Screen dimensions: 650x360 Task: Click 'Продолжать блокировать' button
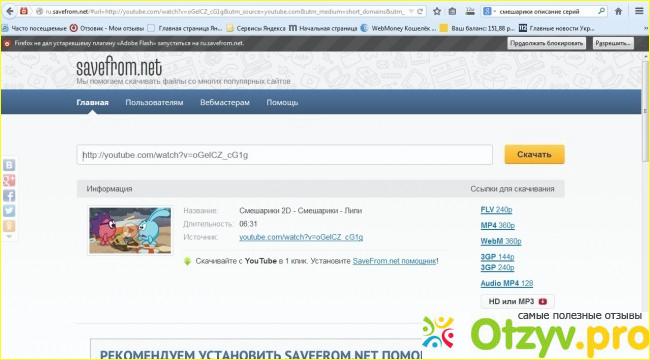[x=546, y=43]
